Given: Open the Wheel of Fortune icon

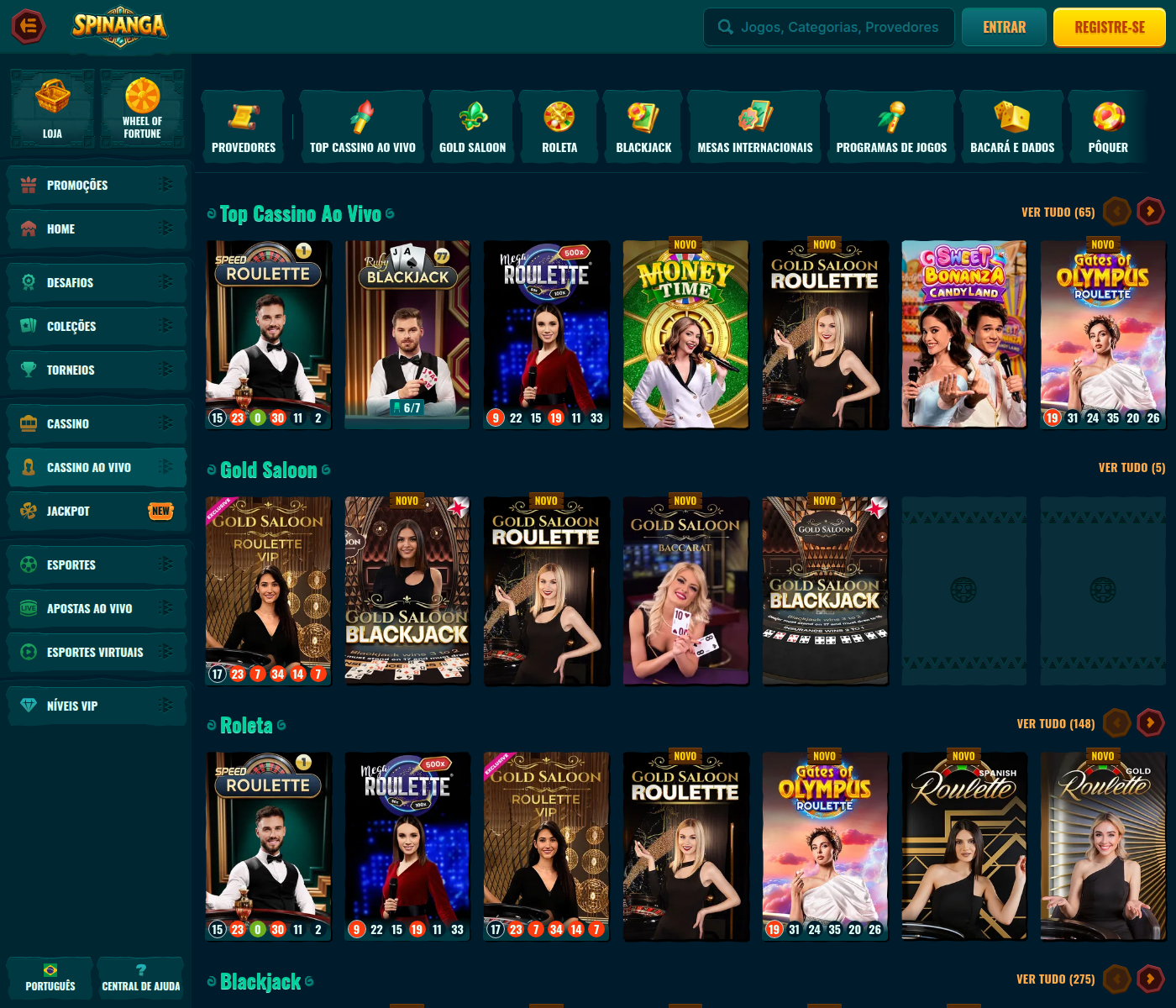Looking at the screenshot, I should point(142,95).
